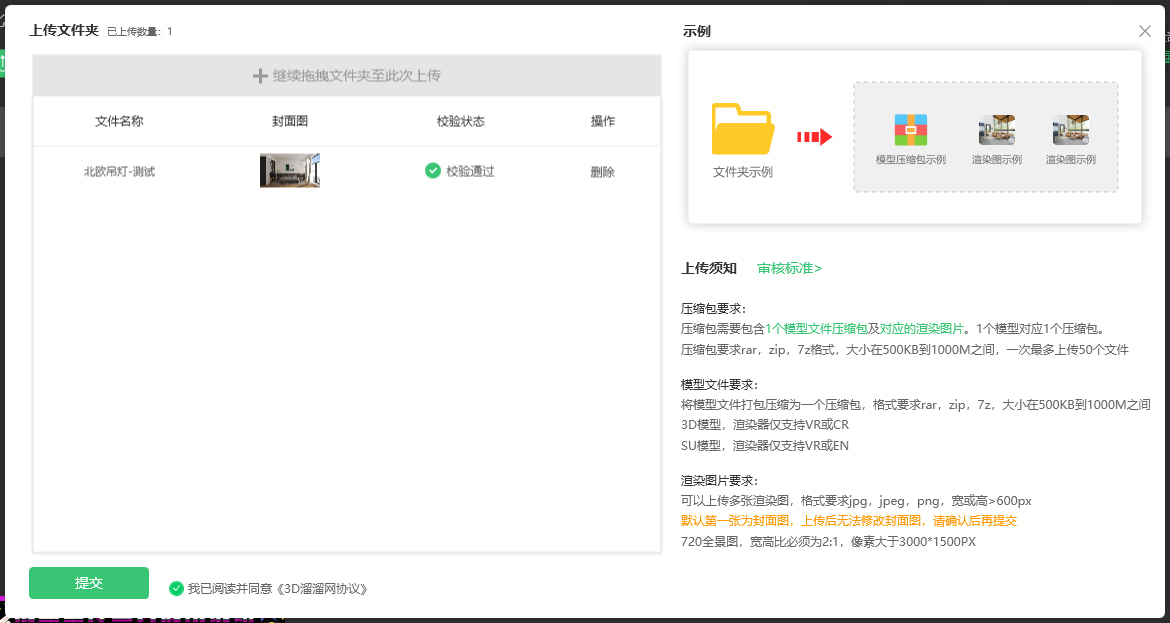
Task: Open the 审核标准> review standards link
Action: (x=789, y=269)
